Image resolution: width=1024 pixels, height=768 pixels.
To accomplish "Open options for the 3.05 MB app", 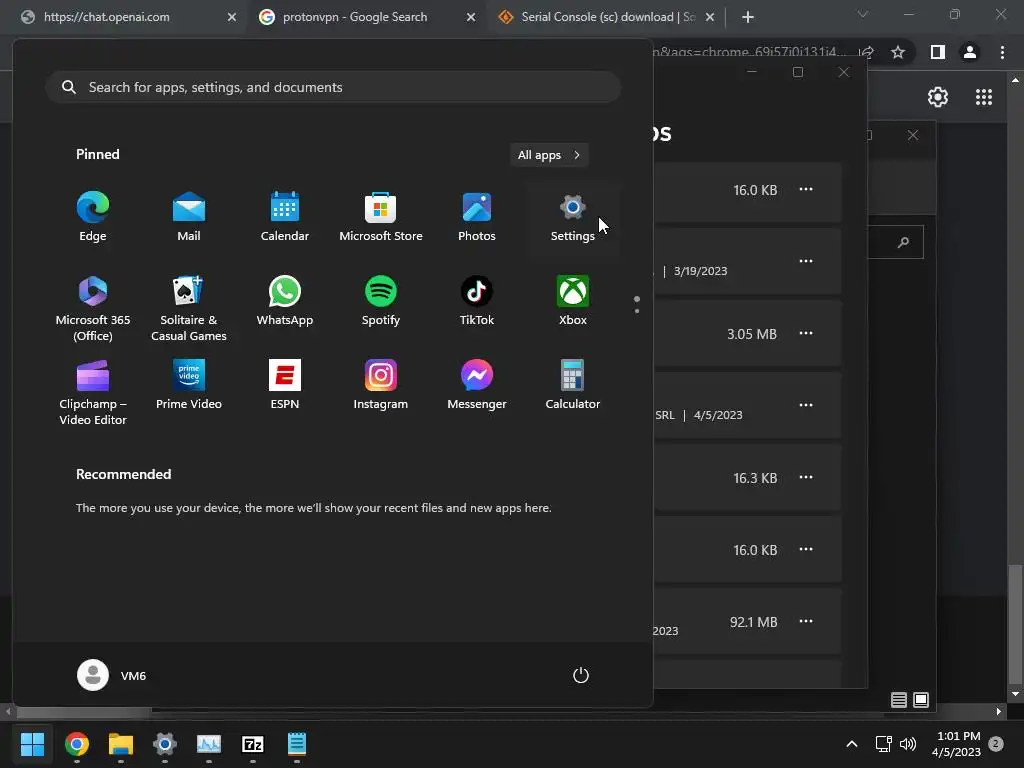I will (x=806, y=333).
